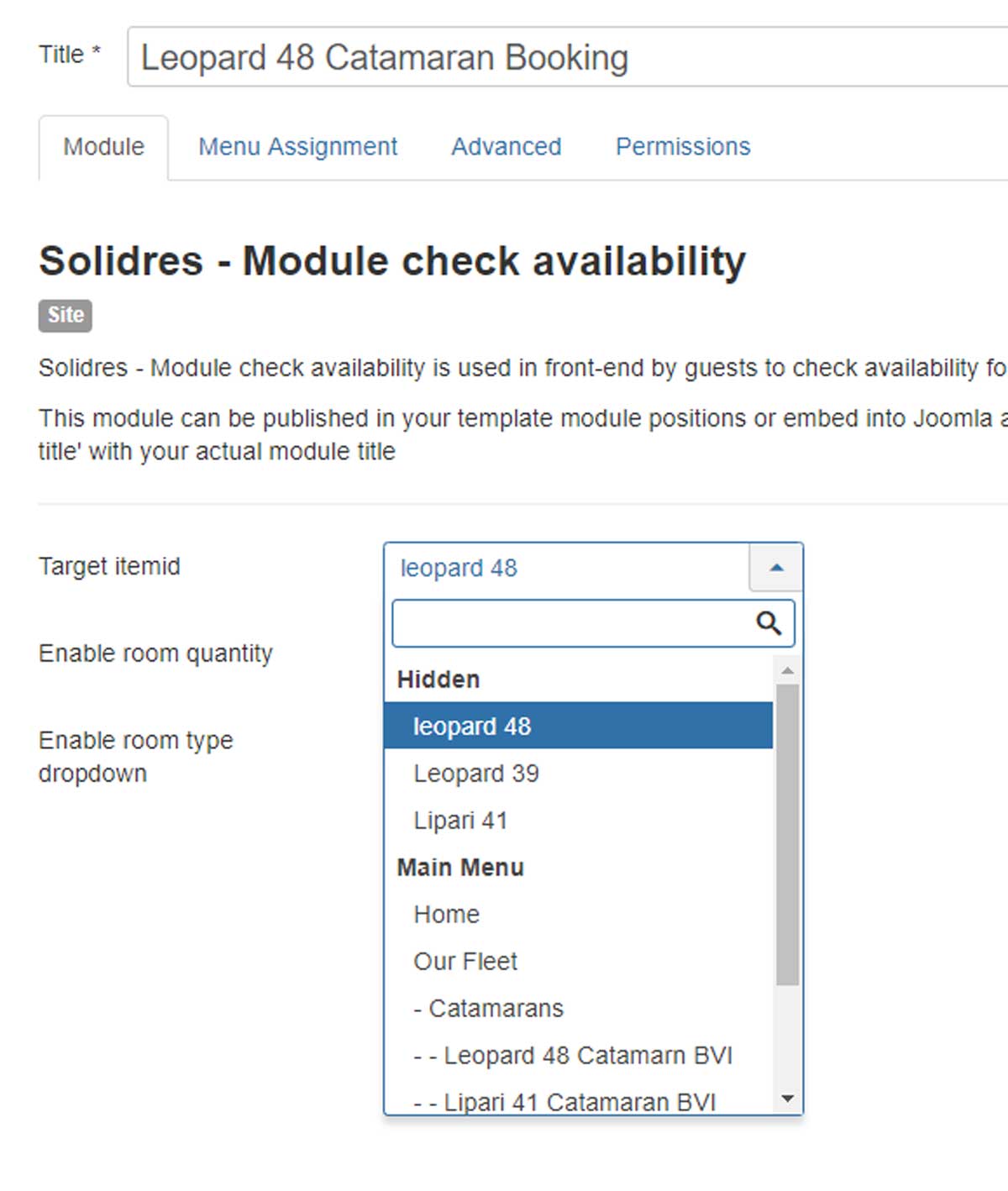Open the Permissions tab
Screen dimensions: 1008x1191
pyautogui.click(x=682, y=147)
